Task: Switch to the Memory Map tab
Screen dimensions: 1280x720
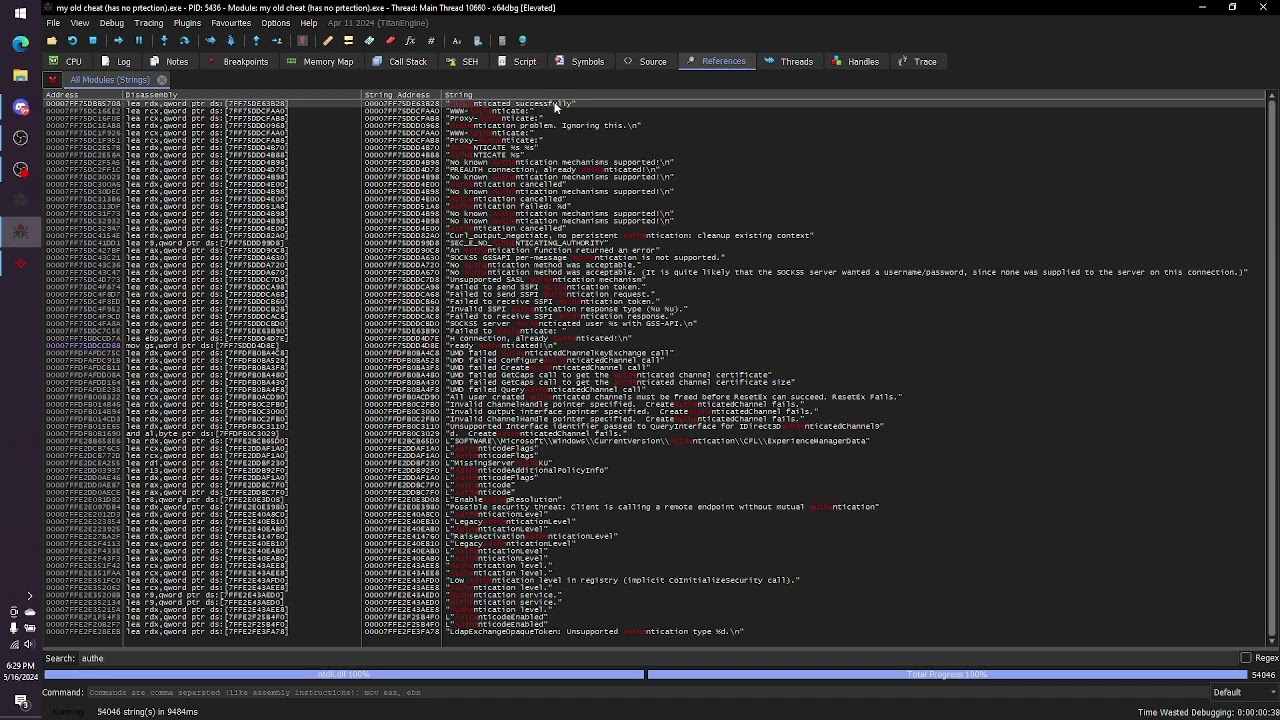Action: click(x=320, y=62)
